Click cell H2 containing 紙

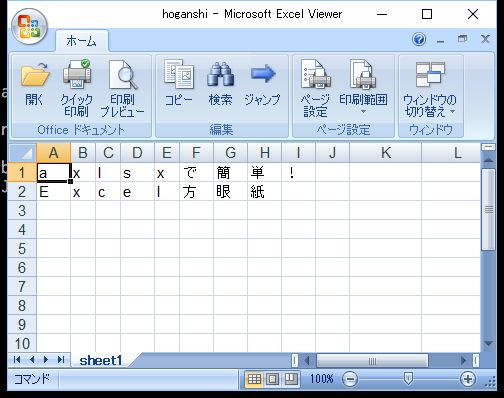(264, 191)
